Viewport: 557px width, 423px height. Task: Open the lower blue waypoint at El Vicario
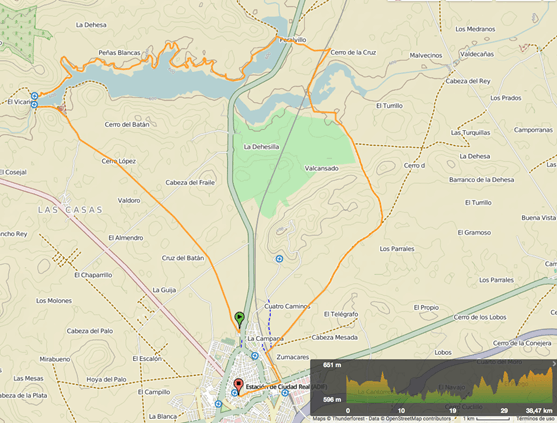(34, 104)
